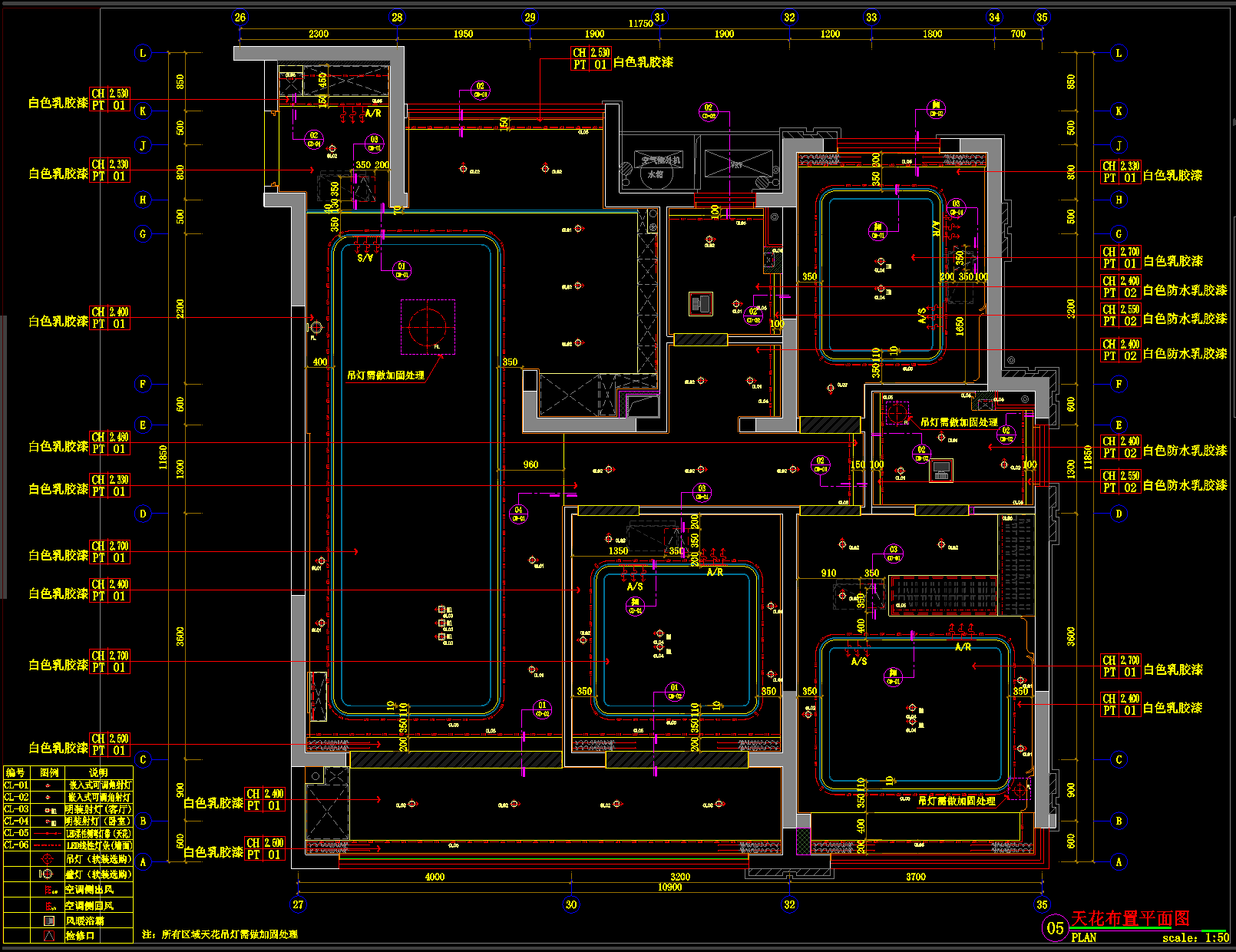This screenshot has width=1236, height=952.
Task: Click the 空气能外机 equipment label
Action: click(x=661, y=160)
